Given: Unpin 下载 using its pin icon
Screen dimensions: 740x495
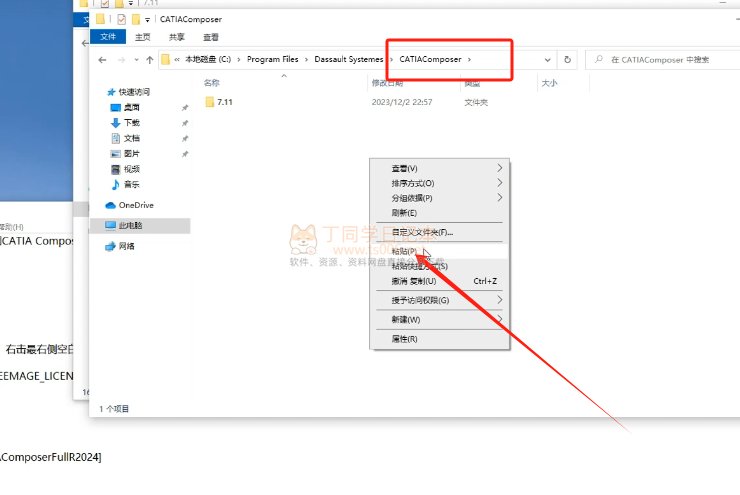Looking at the screenshot, I should pyautogui.click(x=185, y=123).
